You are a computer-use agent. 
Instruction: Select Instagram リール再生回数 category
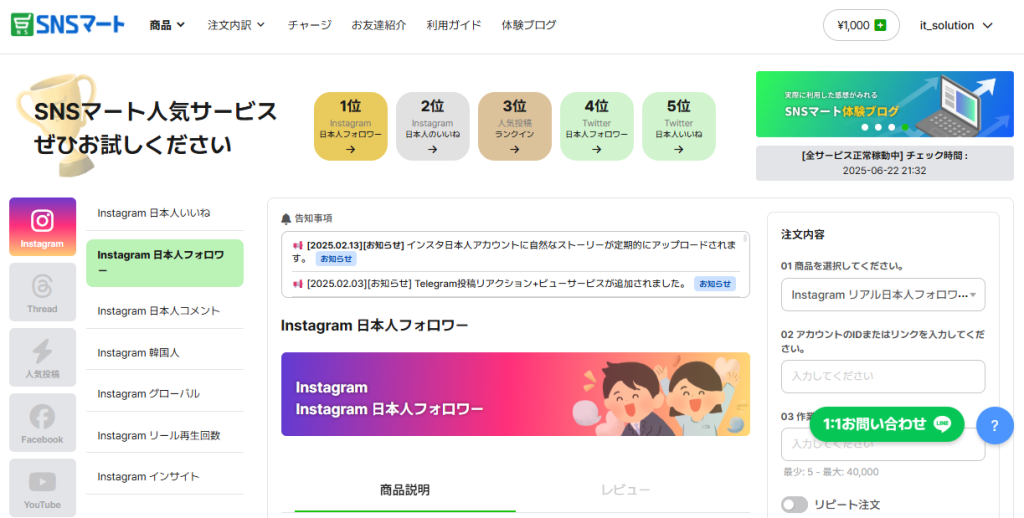[x=165, y=436]
